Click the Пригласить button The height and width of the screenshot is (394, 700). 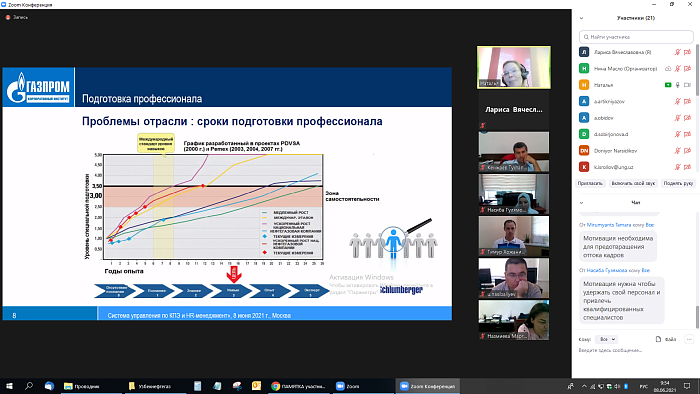[x=590, y=183]
